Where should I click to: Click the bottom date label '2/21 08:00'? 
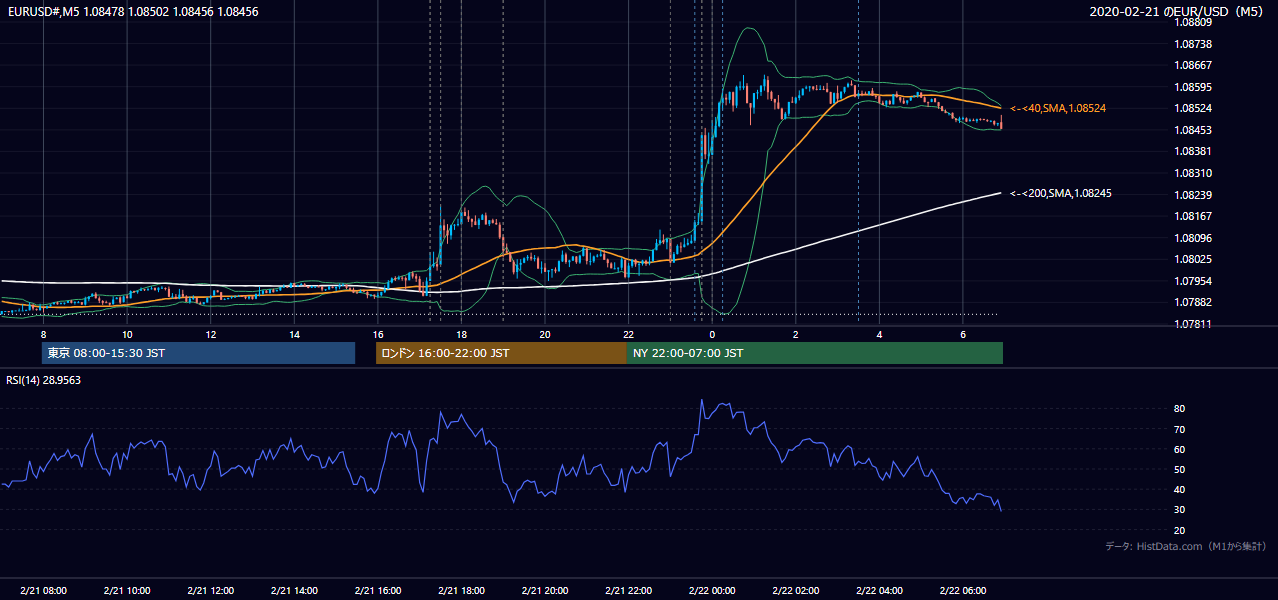[43, 590]
